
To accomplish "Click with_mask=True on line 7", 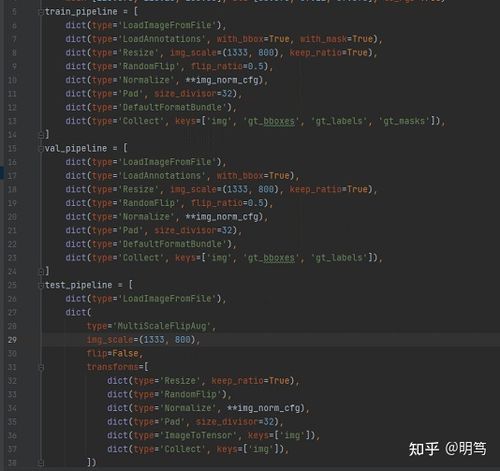I will pos(336,39).
